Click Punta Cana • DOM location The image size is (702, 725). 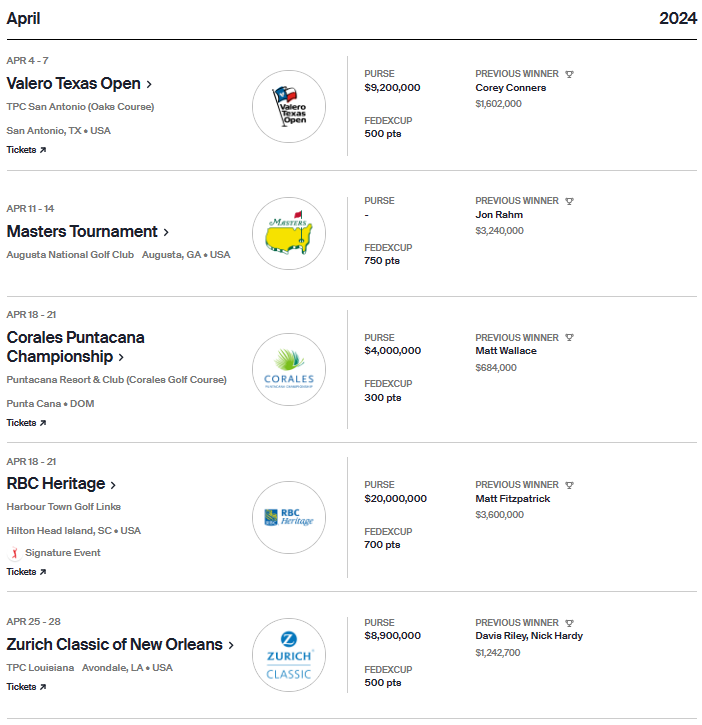50,404
